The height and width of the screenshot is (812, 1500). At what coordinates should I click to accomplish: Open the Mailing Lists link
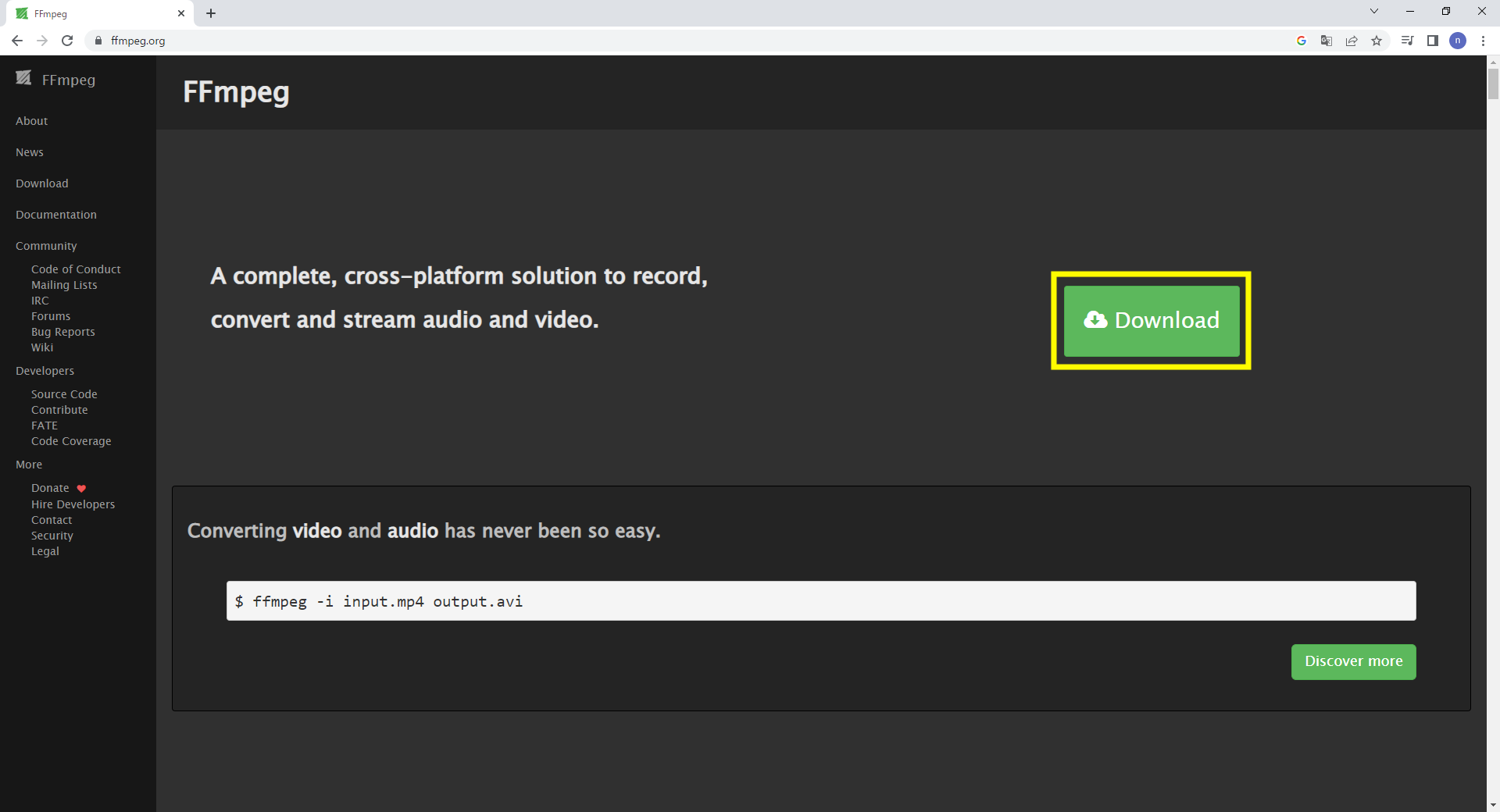tap(64, 285)
